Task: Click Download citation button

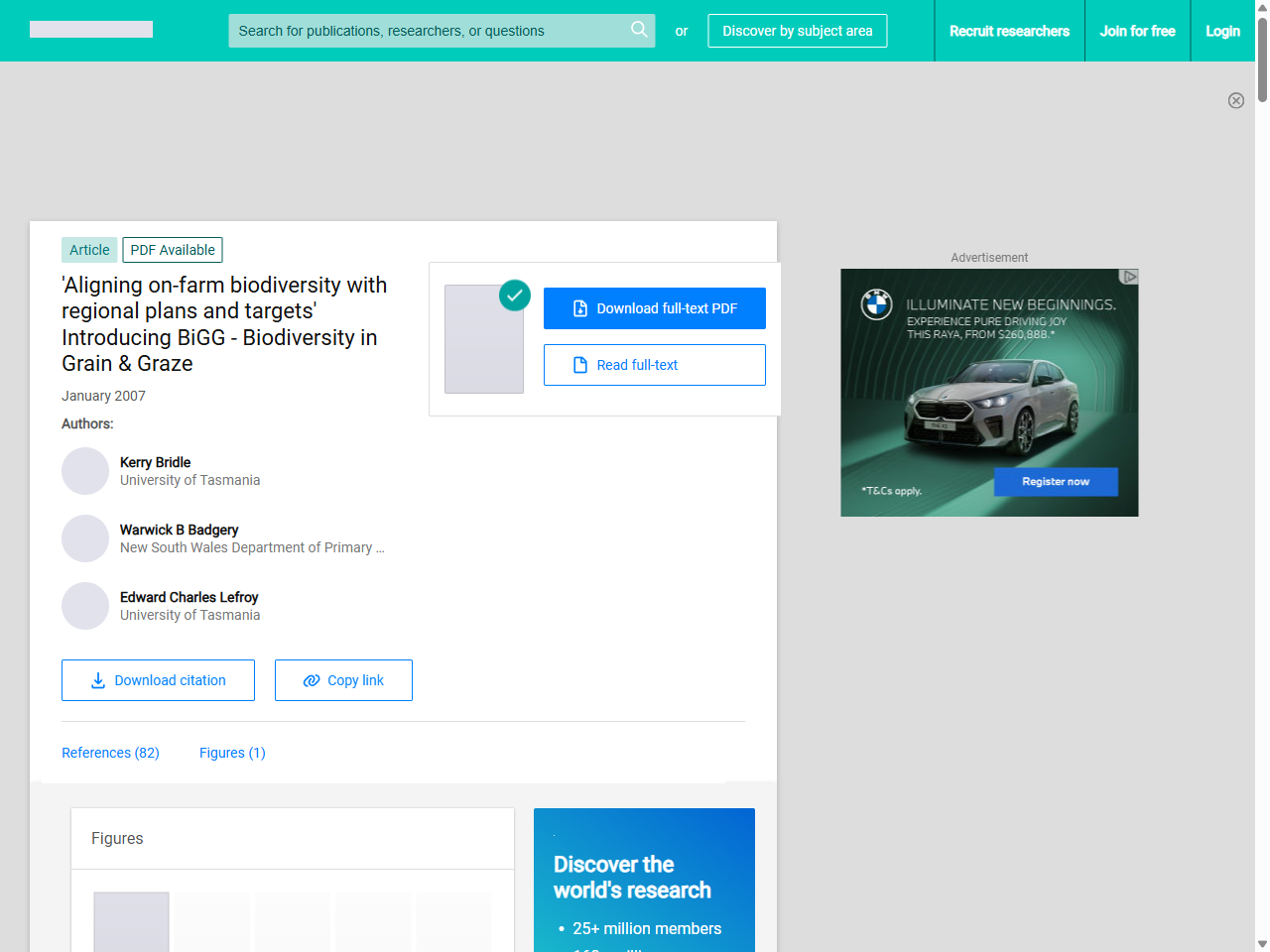Action: click(x=158, y=680)
